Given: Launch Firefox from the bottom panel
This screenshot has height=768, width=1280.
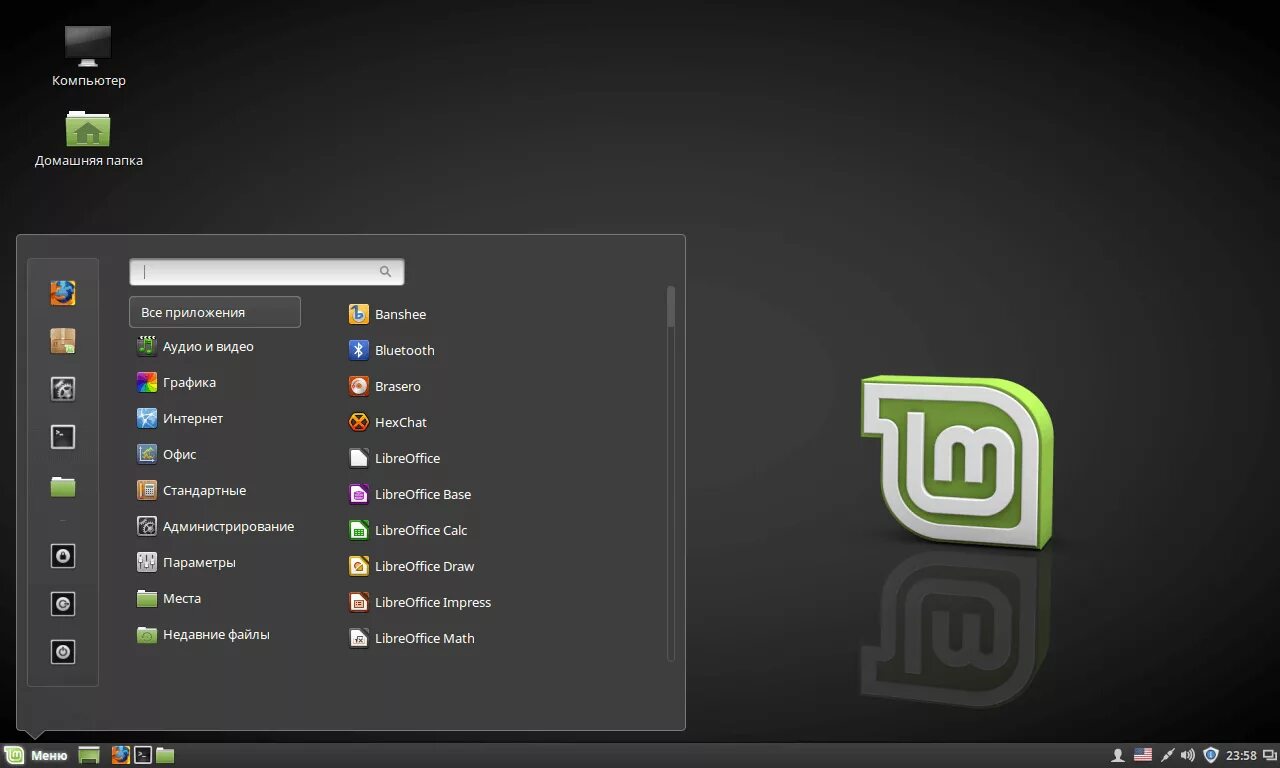Looking at the screenshot, I should [x=121, y=755].
